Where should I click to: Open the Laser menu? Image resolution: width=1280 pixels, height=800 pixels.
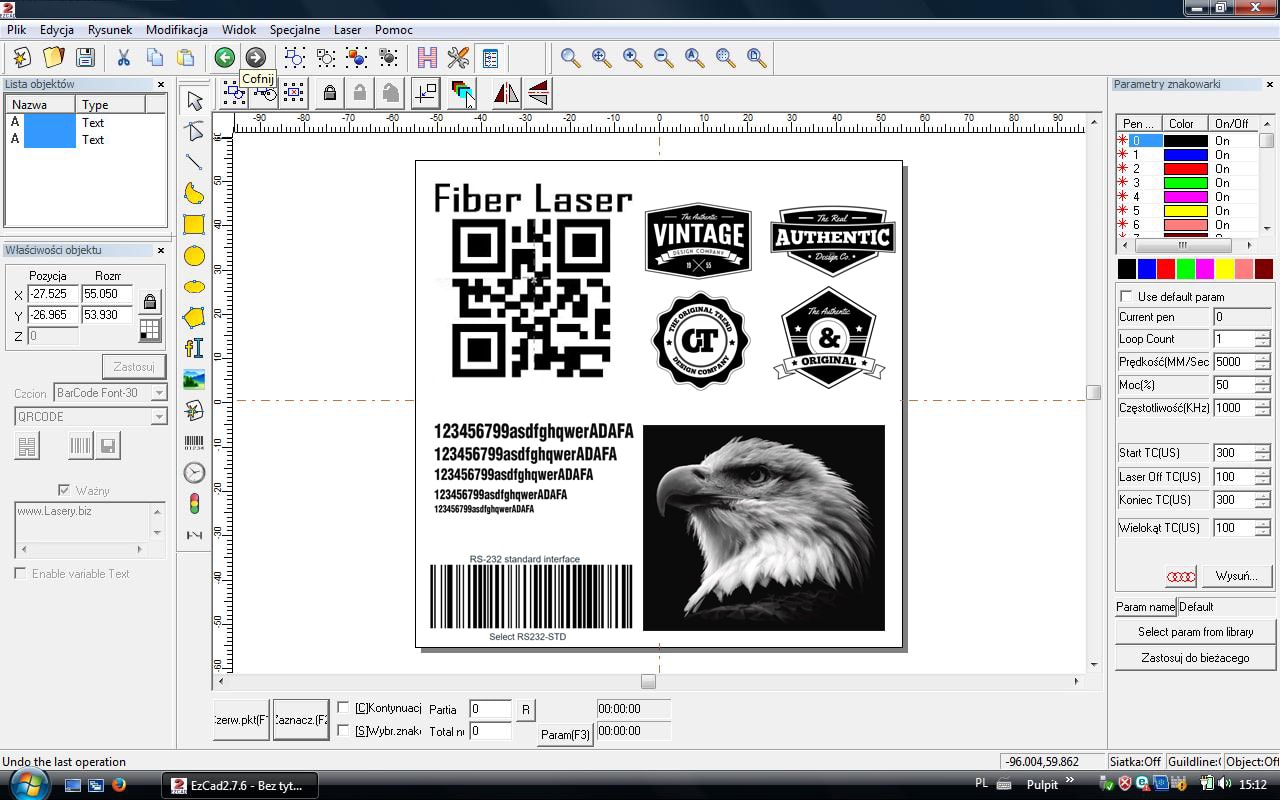[x=347, y=30]
